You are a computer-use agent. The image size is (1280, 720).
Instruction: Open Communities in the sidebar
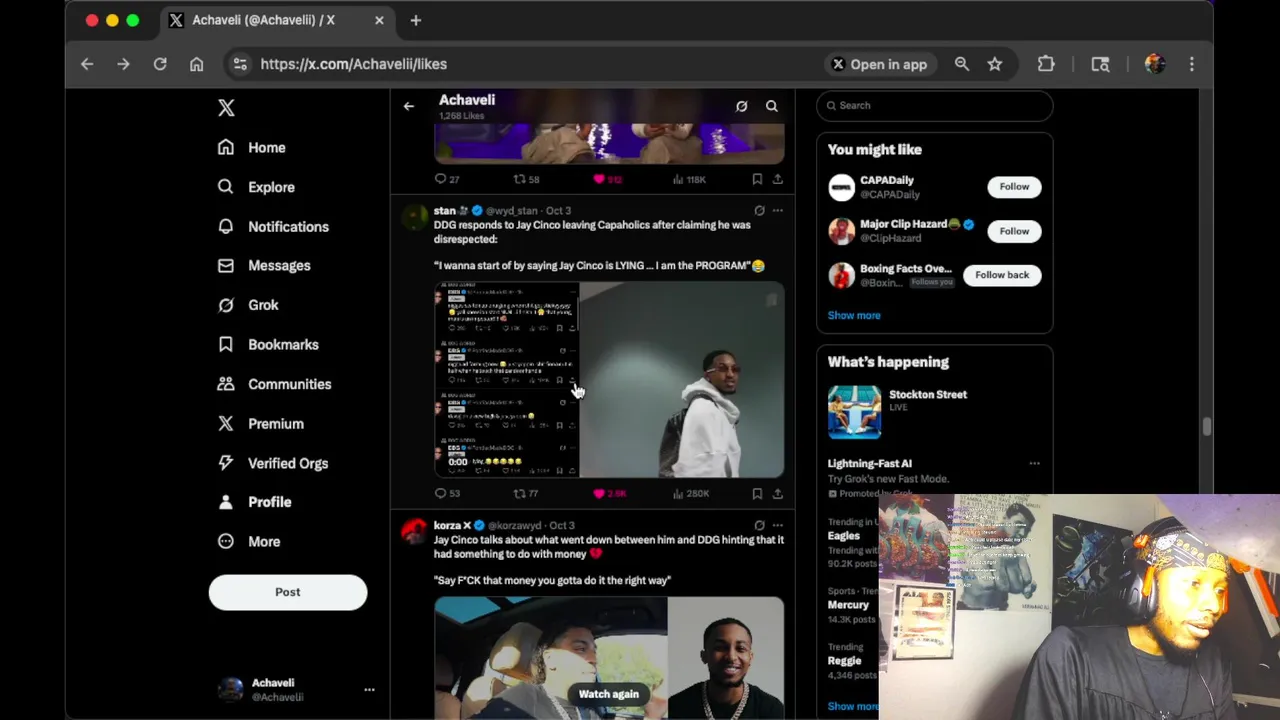pos(274,384)
